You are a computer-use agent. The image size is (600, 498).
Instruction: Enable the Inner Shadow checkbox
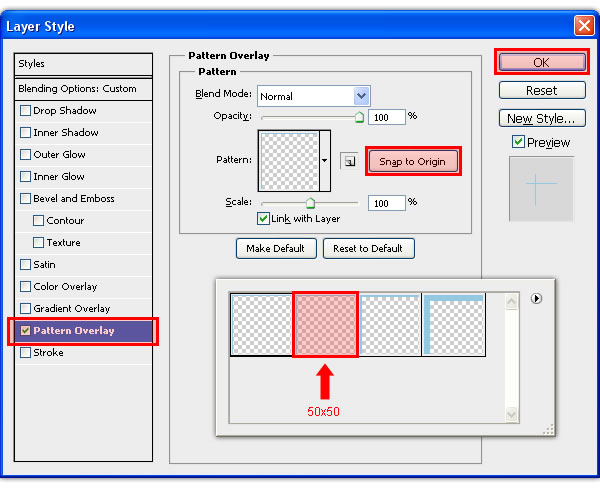pyautogui.click(x=25, y=132)
